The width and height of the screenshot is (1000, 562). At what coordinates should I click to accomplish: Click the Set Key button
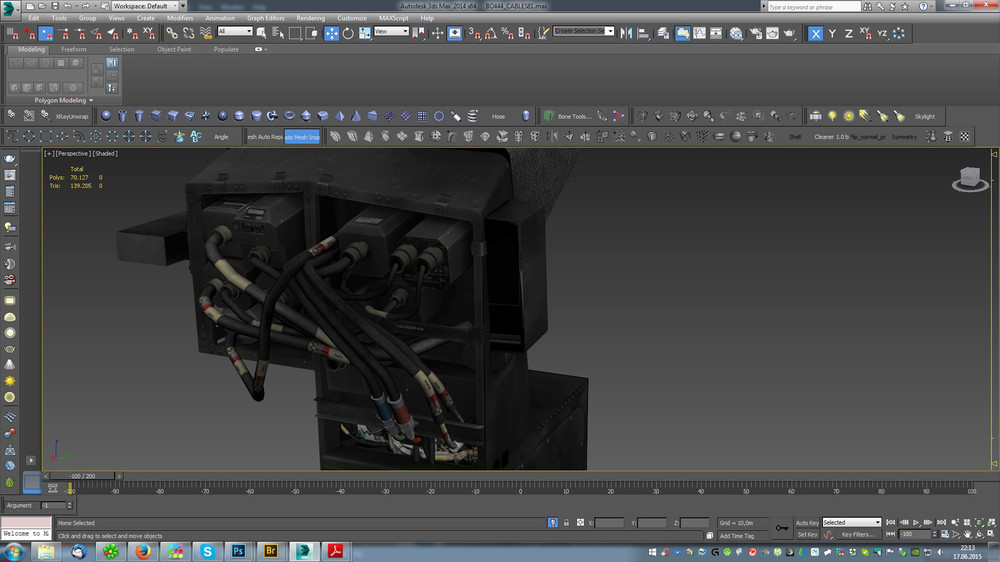(x=807, y=534)
